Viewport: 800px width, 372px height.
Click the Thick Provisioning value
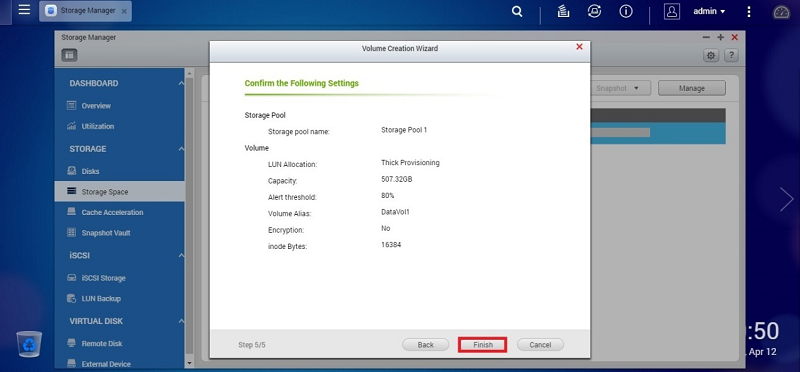tap(410, 163)
